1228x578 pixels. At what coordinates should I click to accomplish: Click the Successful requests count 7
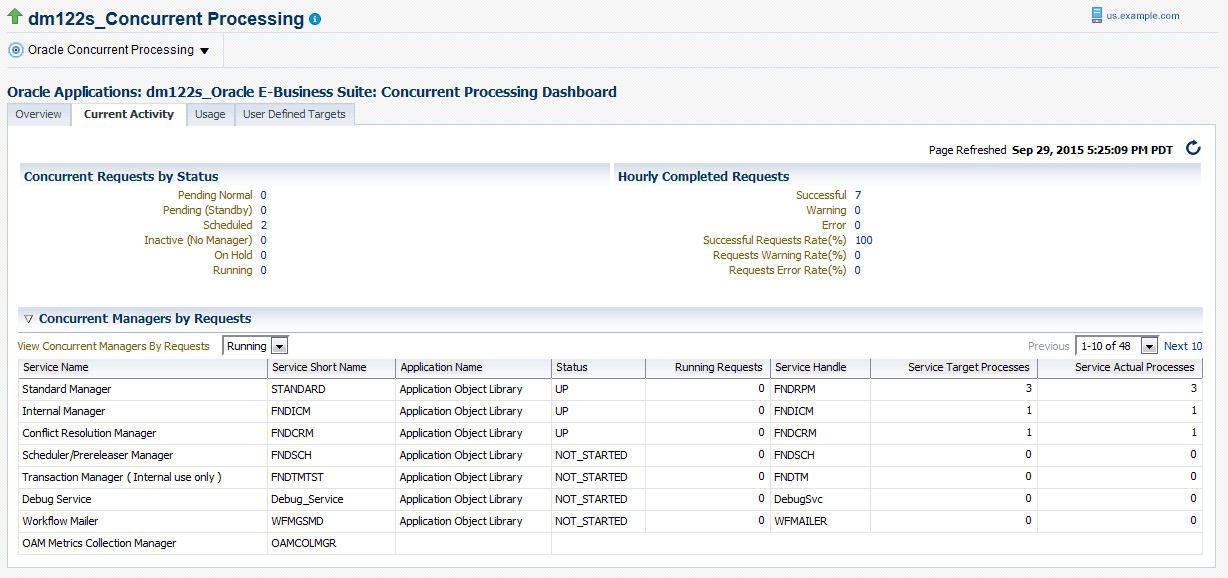click(858, 195)
